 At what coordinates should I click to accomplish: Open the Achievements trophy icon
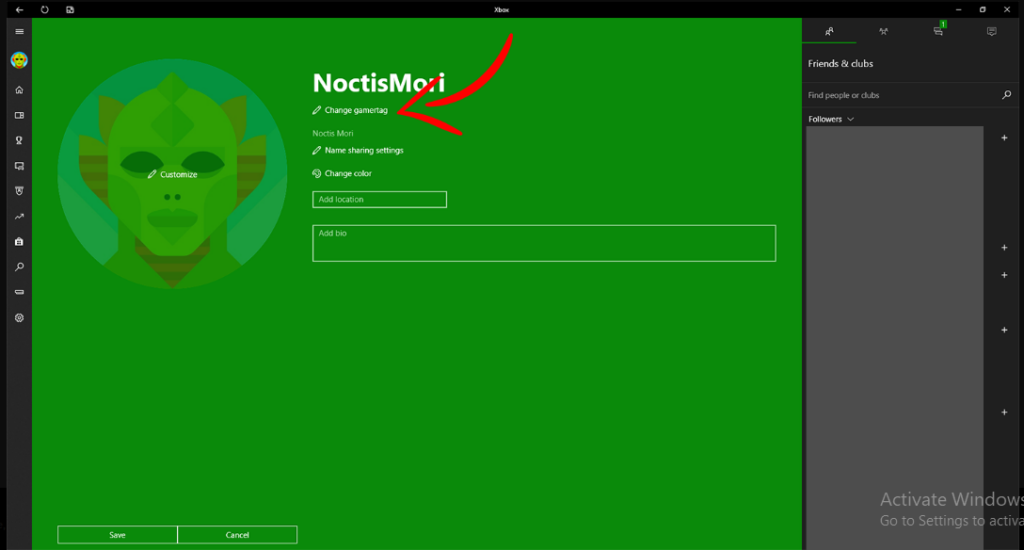click(19, 140)
